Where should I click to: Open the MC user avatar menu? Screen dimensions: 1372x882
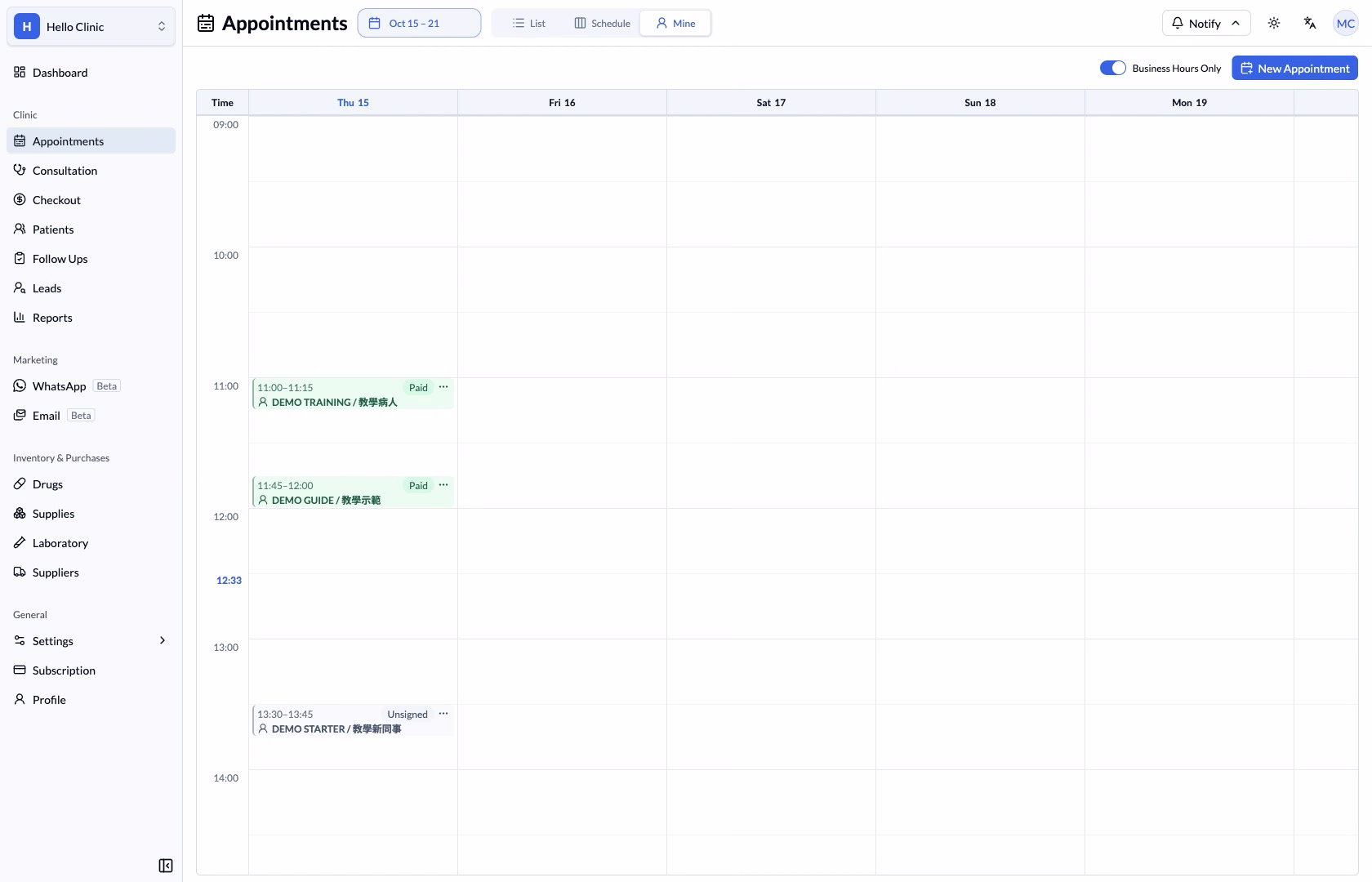pos(1346,23)
